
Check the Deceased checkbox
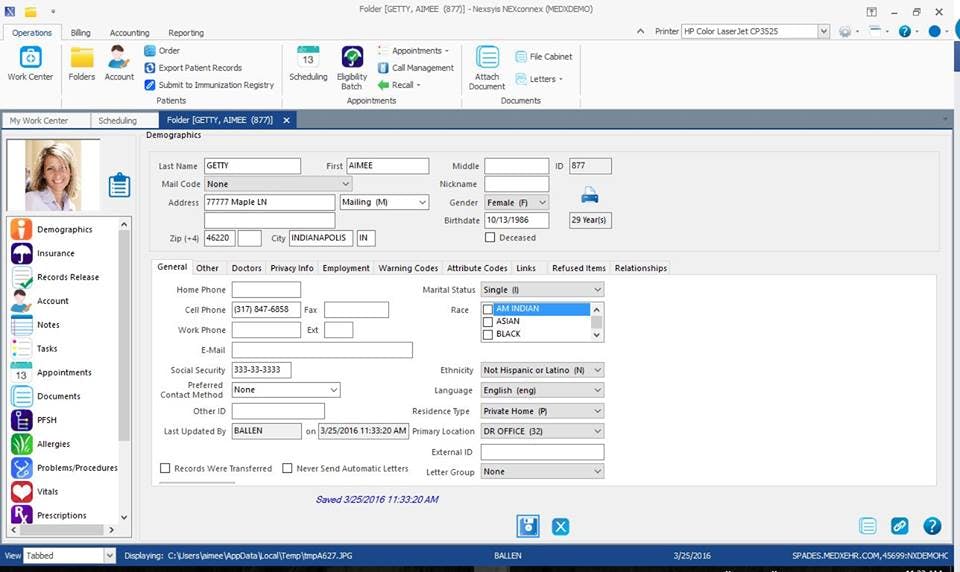(x=490, y=238)
